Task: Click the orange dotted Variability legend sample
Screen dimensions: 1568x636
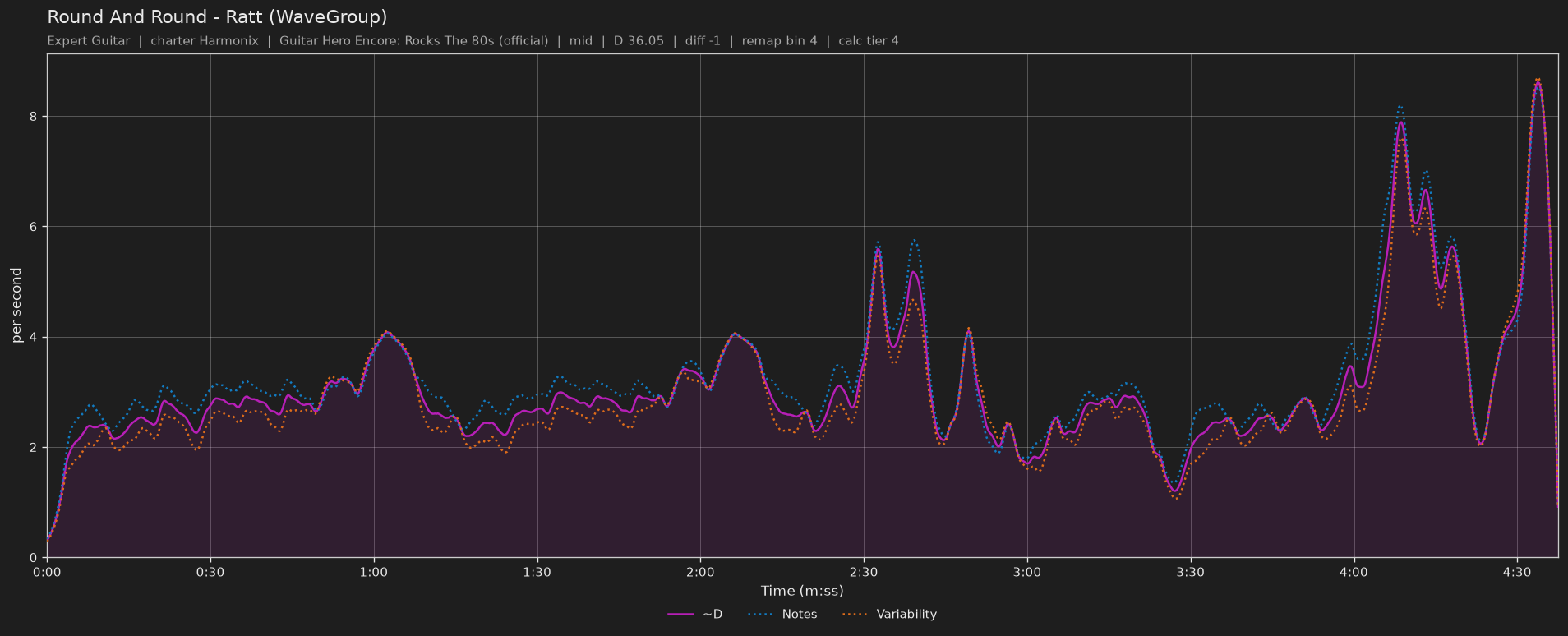Action: pyautogui.click(x=855, y=615)
